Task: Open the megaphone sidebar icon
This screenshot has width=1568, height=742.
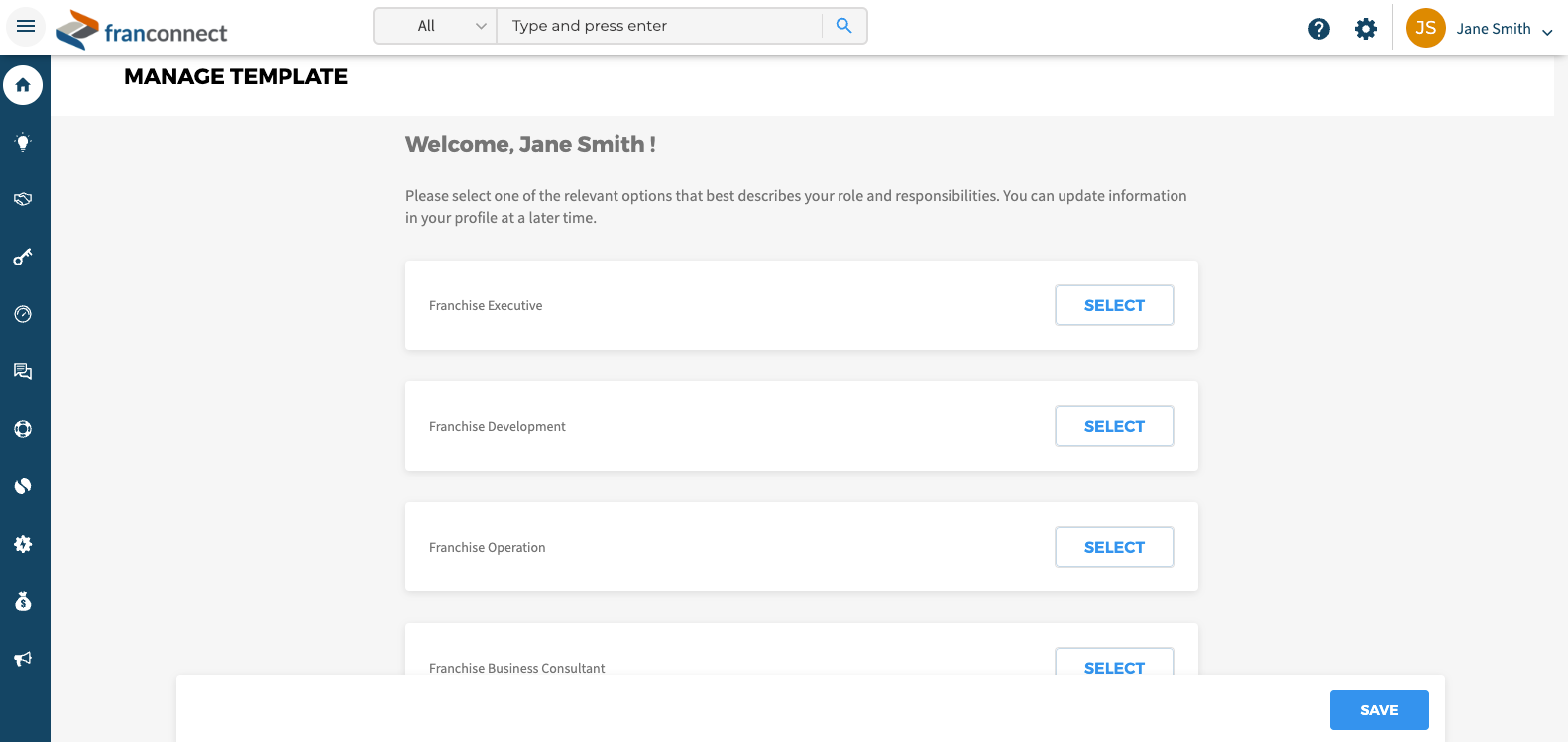Action: [23, 659]
